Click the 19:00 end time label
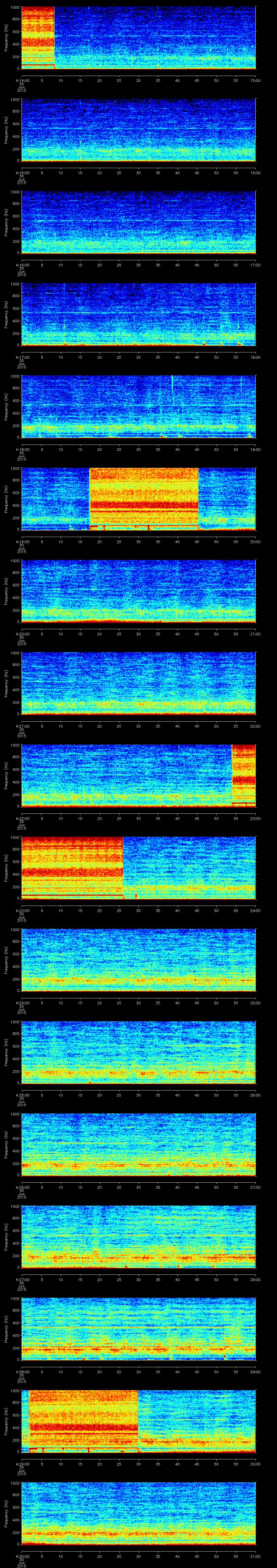Viewport: 277px width, 1568px height. click(256, 449)
